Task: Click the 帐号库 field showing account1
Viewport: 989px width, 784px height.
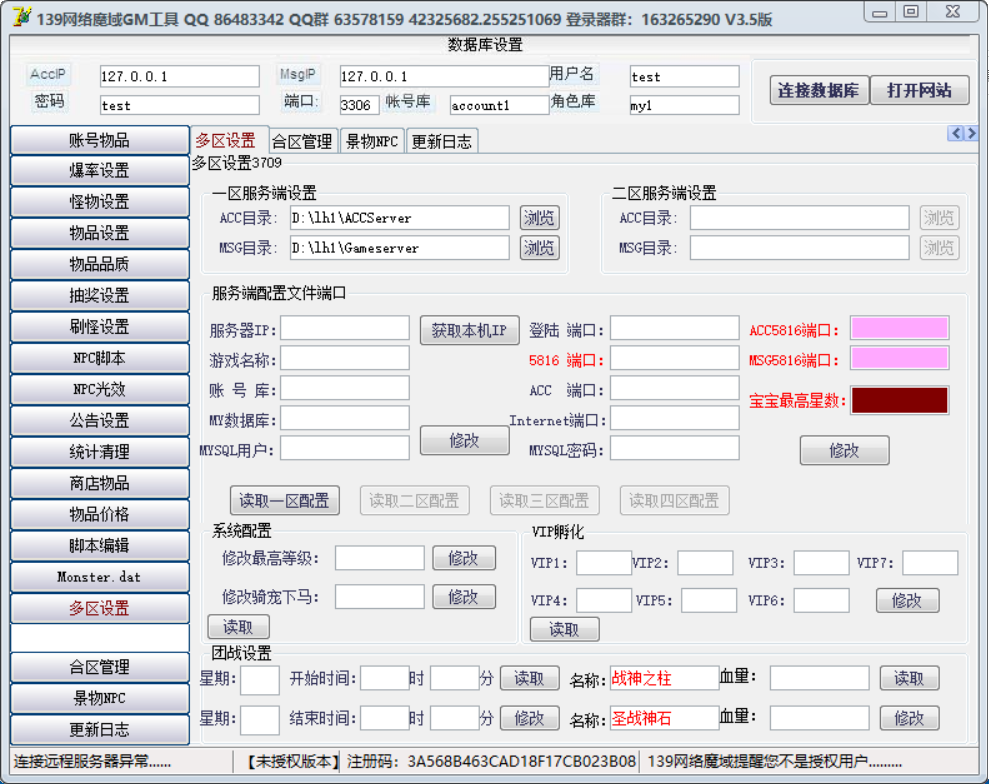Action: pyautogui.click(x=500, y=105)
